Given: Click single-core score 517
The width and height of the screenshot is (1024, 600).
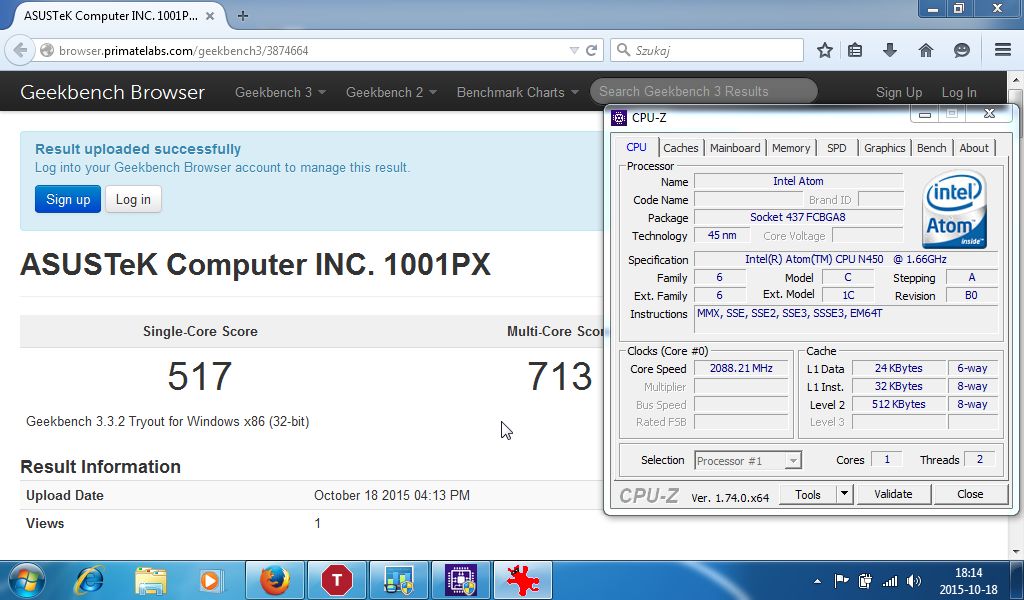Looking at the screenshot, I should (200, 376).
